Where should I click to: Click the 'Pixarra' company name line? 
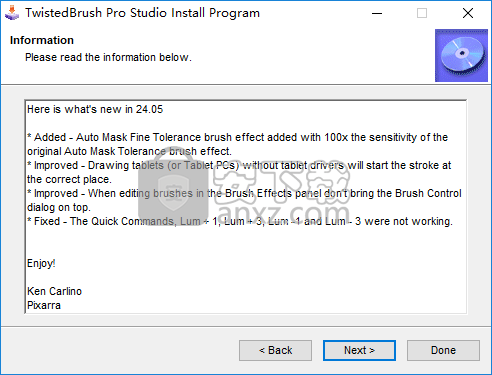click(44, 305)
